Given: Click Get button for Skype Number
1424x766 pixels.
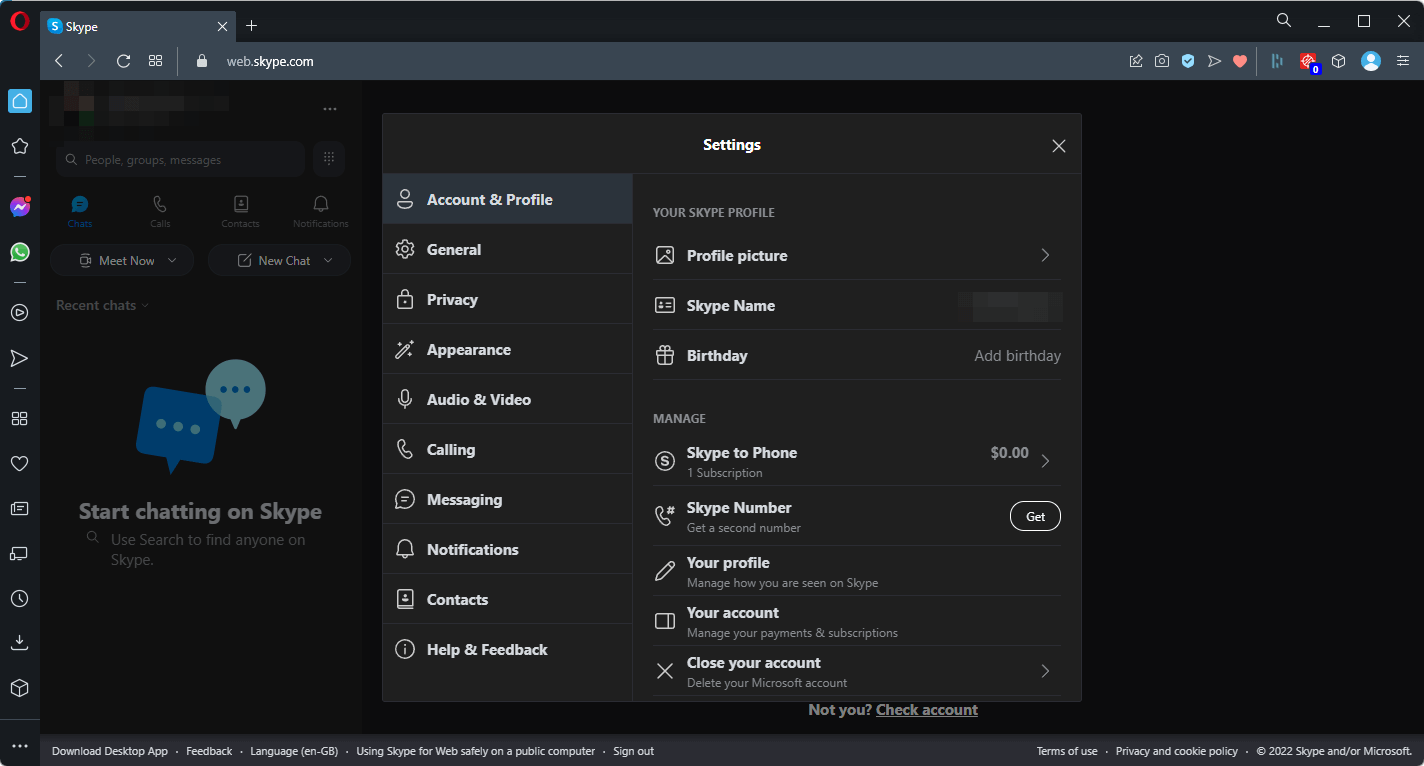Looking at the screenshot, I should pos(1035,516).
